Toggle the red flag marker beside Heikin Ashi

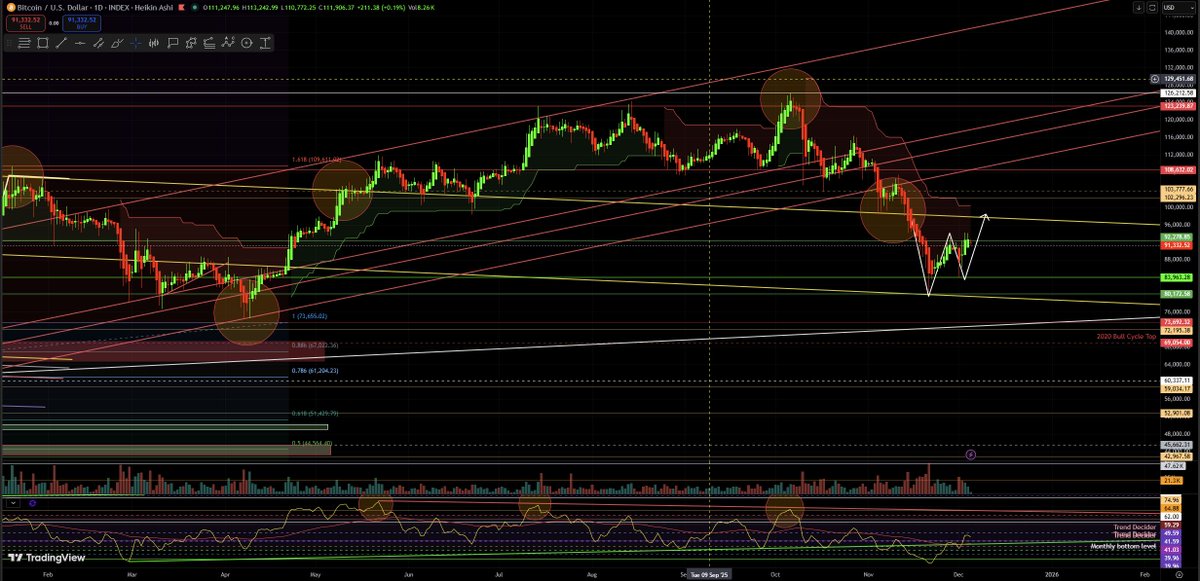(x=181, y=9)
